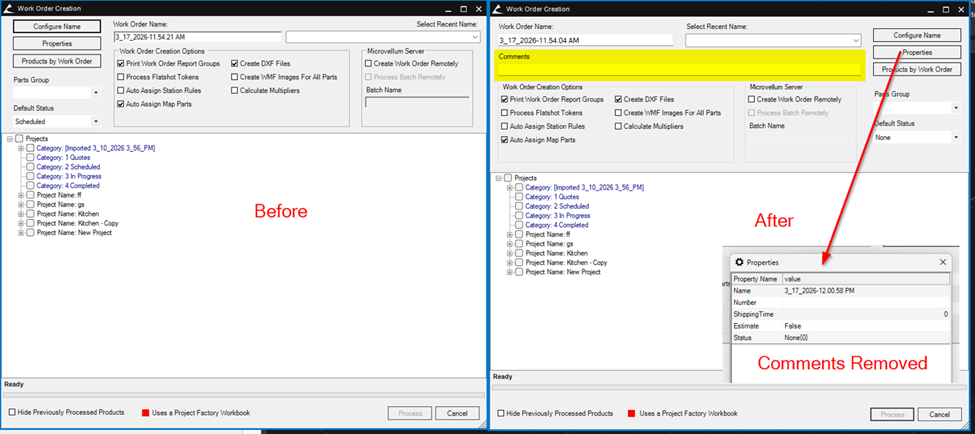This screenshot has width=975, height=434.
Task: Collapse the Projects root node in After tree
Action: [498, 178]
